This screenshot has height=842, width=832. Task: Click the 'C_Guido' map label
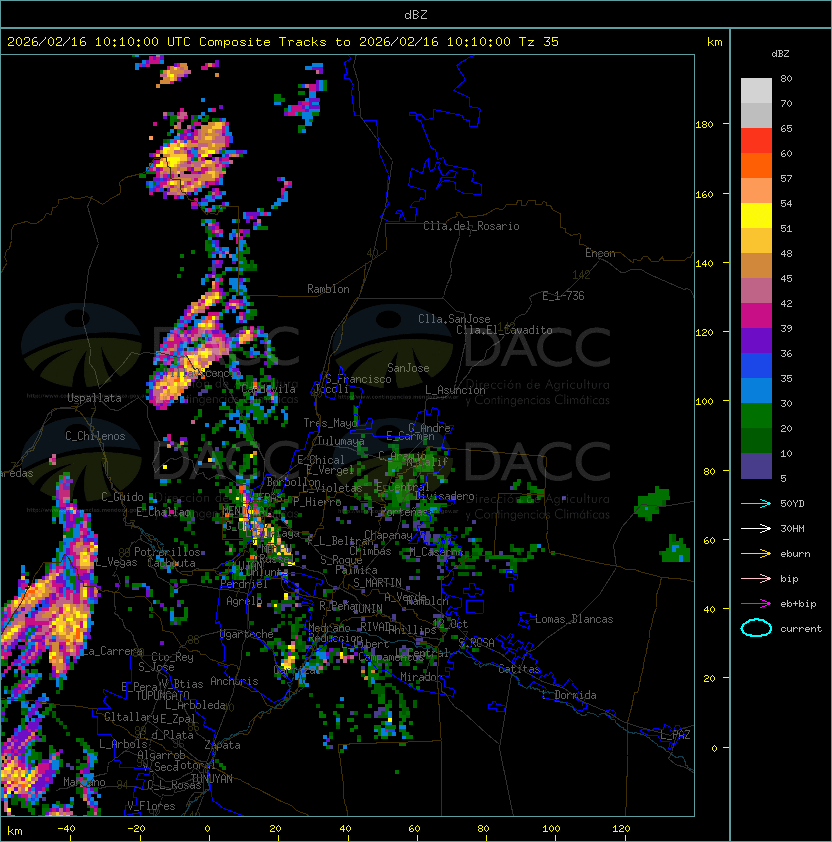coord(122,497)
